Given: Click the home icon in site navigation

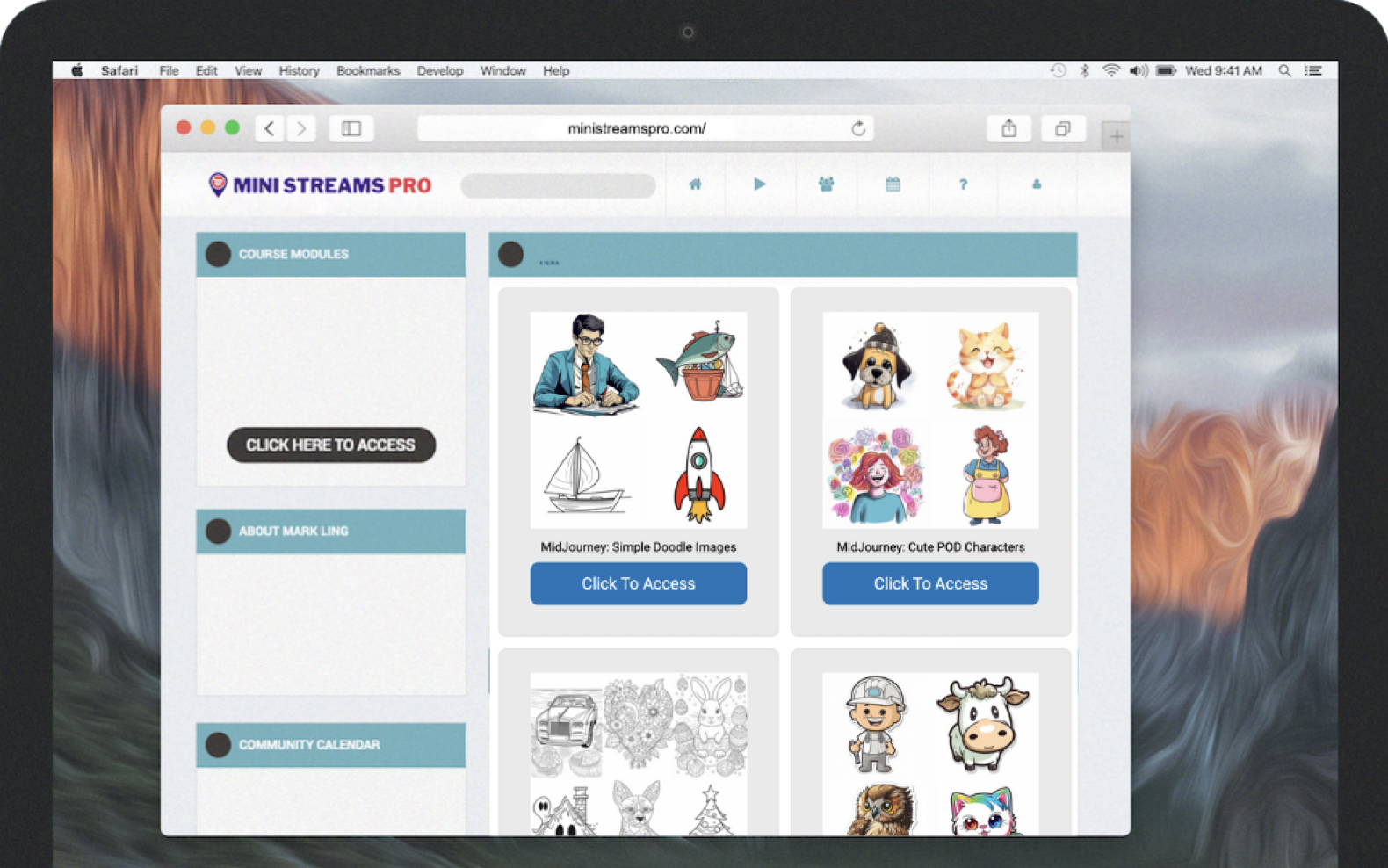Looking at the screenshot, I should (695, 184).
